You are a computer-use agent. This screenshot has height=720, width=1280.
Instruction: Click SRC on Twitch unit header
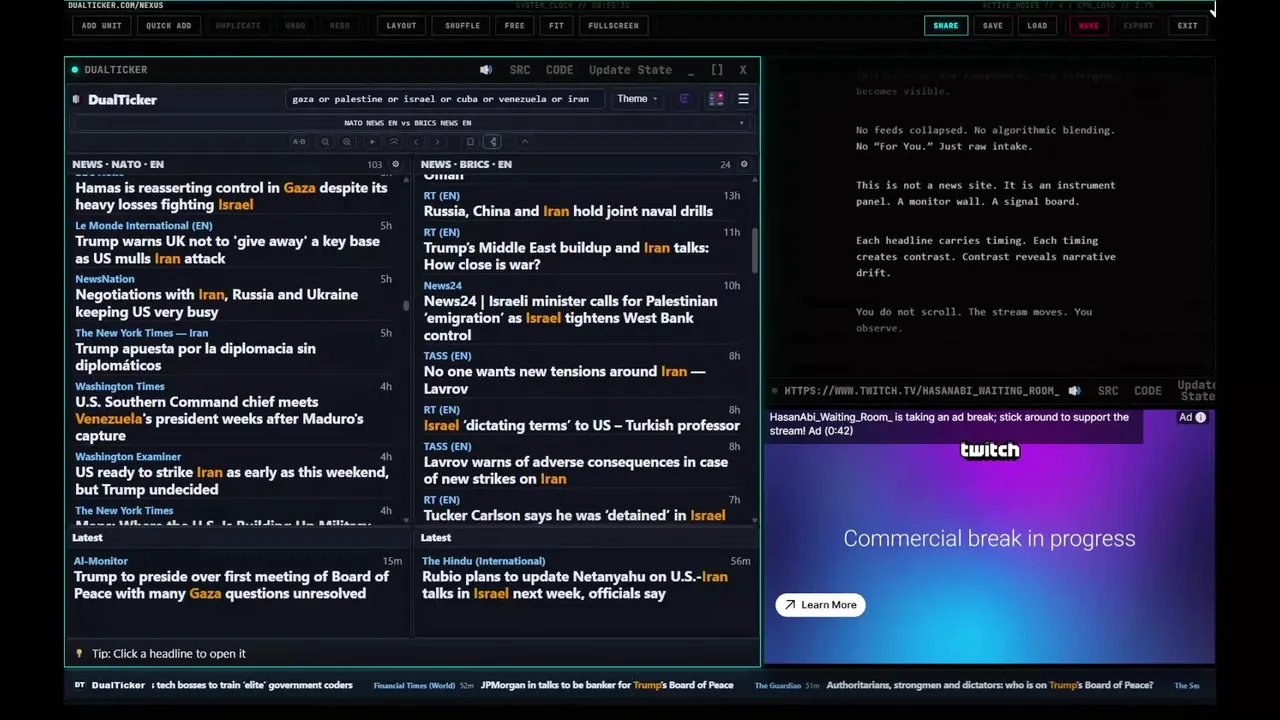click(x=1108, y=391)
